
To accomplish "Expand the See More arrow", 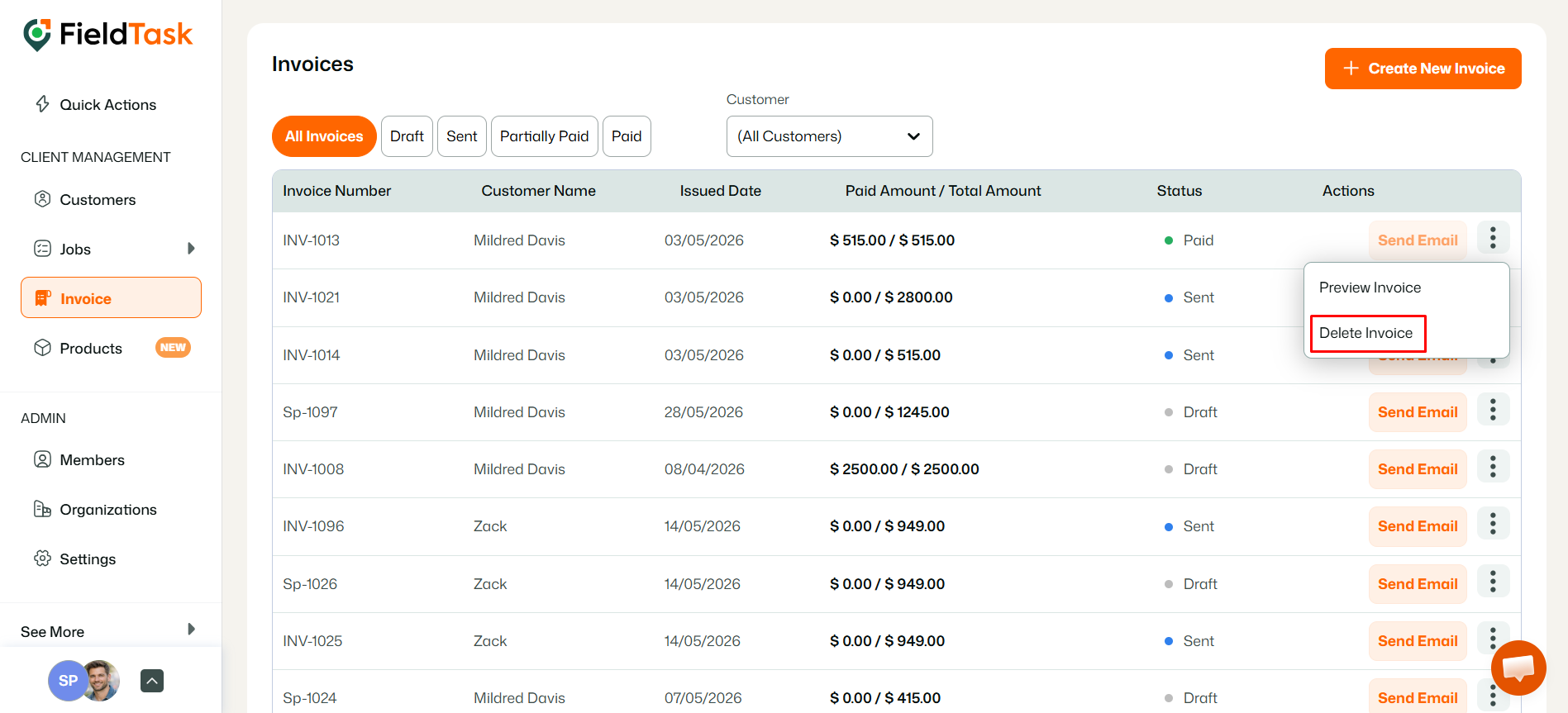I will coord(191,630).
